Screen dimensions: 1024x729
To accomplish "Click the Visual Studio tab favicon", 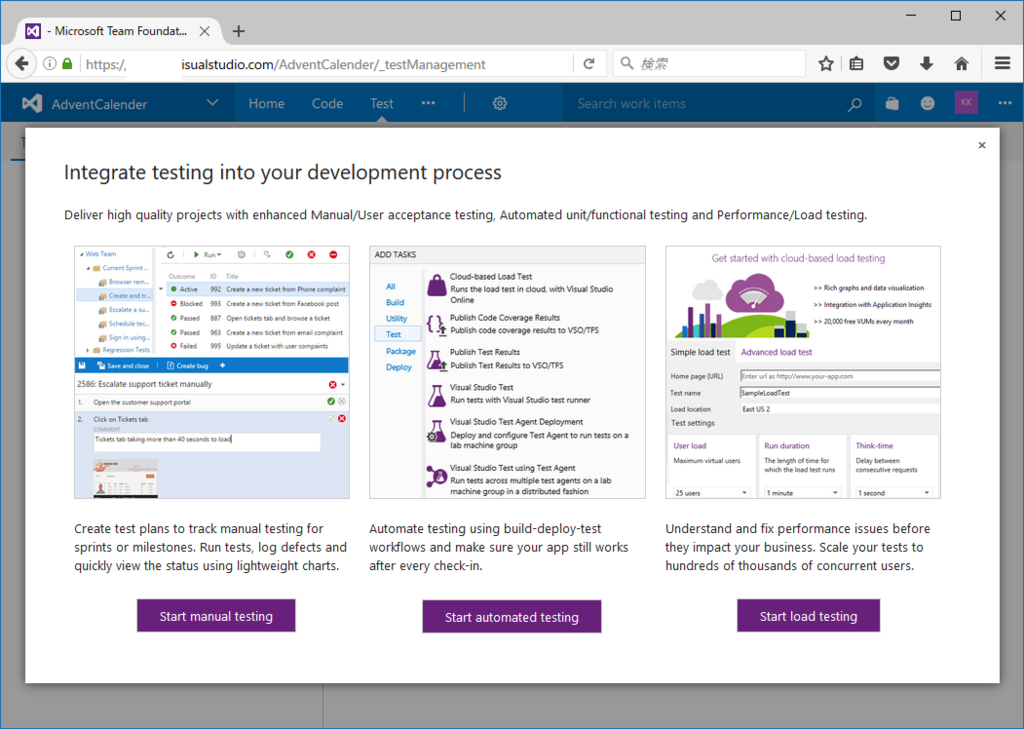I will pyautogui.click(x=33, y=31).
